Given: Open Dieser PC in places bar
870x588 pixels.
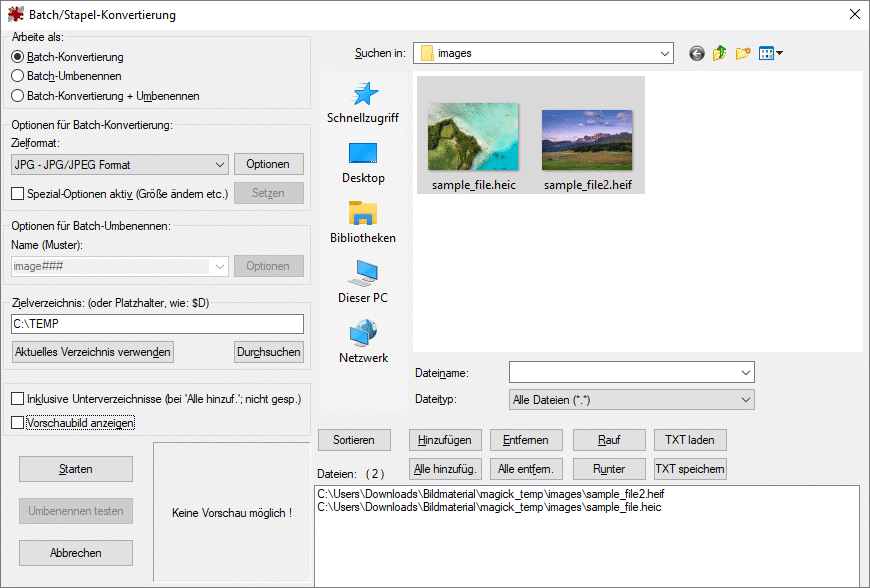Looking at the screenshot, I should 363,273.
